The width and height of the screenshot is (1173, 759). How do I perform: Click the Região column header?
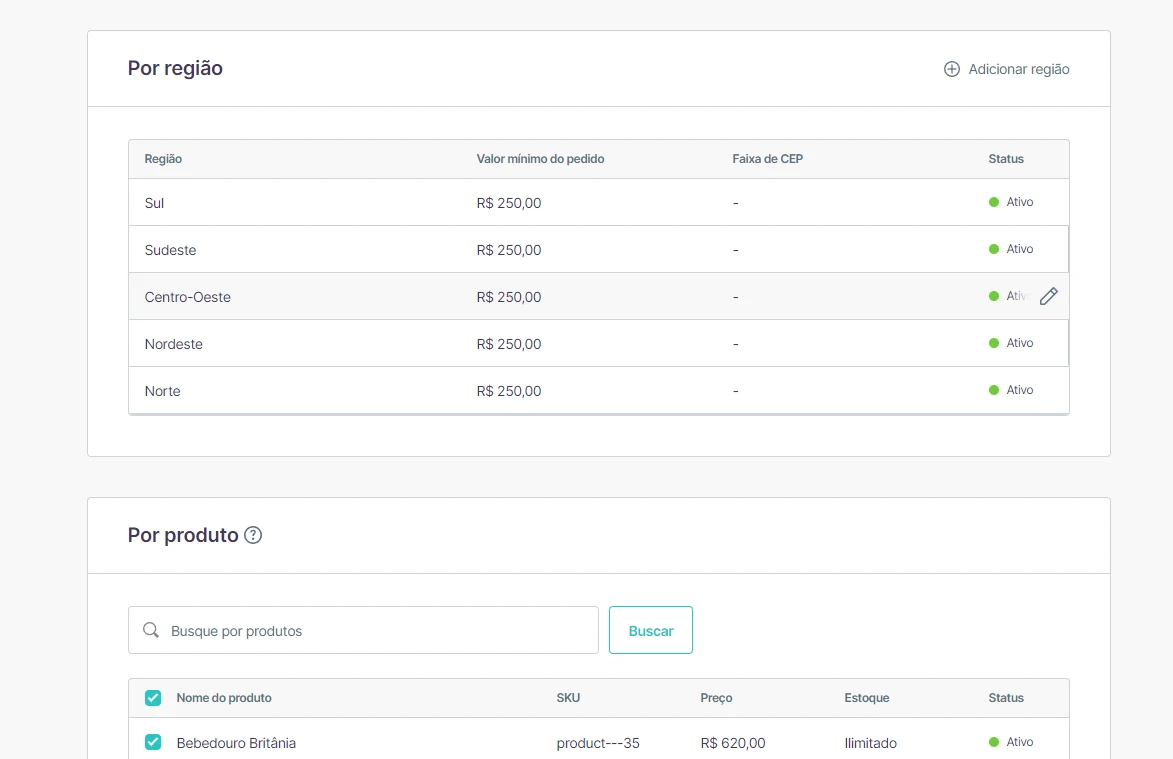click(163, 159)
